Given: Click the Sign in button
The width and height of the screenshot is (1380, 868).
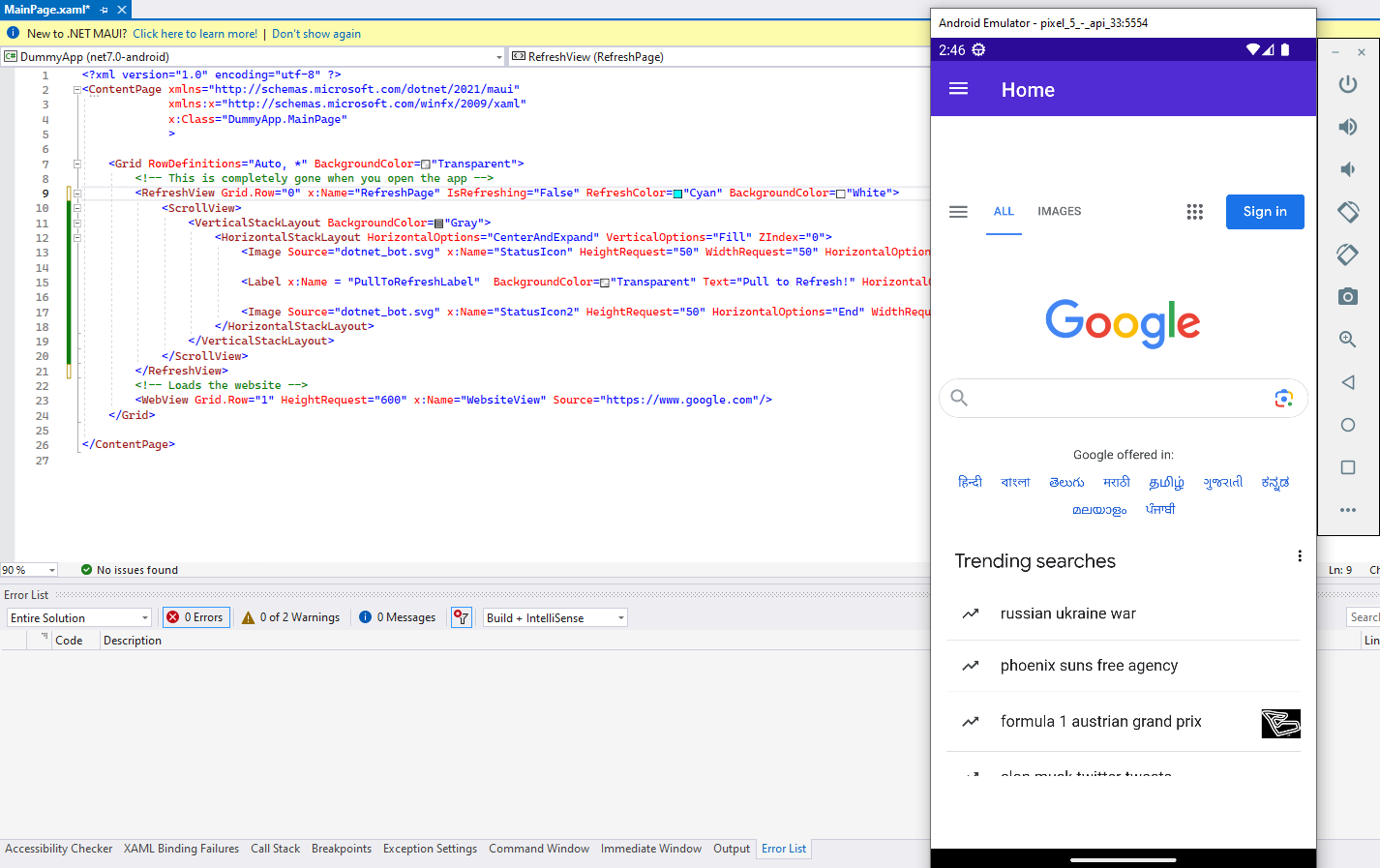Looking at the screenshot, I should [x=1265, y=211].
